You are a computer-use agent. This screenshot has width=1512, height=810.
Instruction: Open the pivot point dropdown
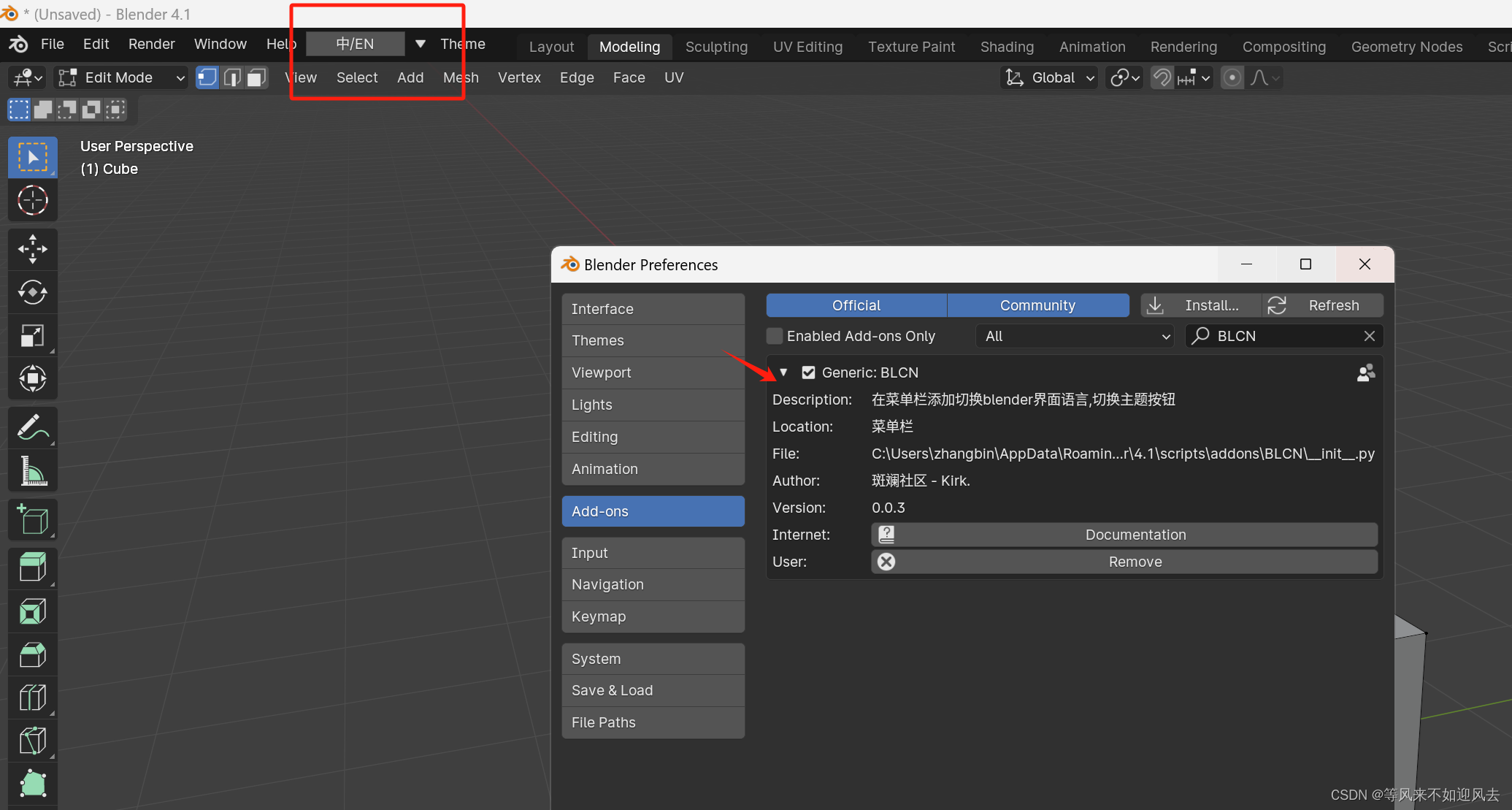point(1124,77)
